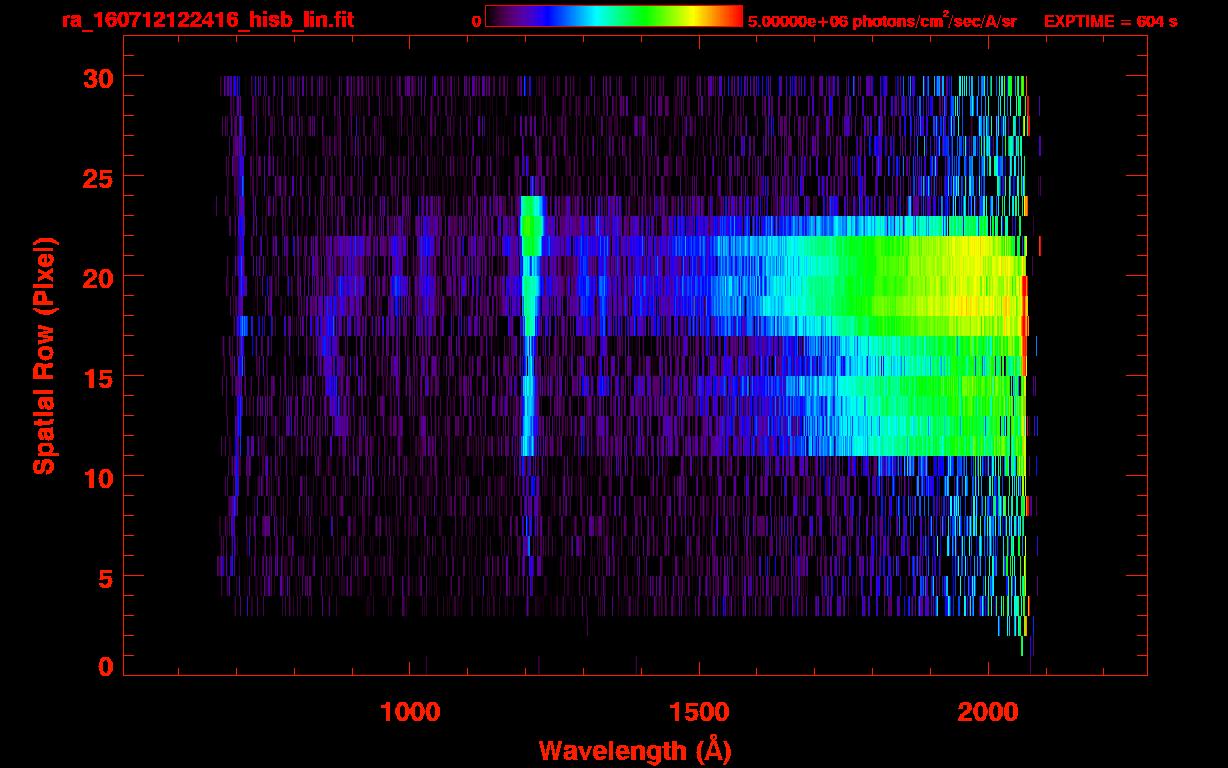Select the 1500 wavelength tick label
The image size is (1228, 768).
coord(699,712)
